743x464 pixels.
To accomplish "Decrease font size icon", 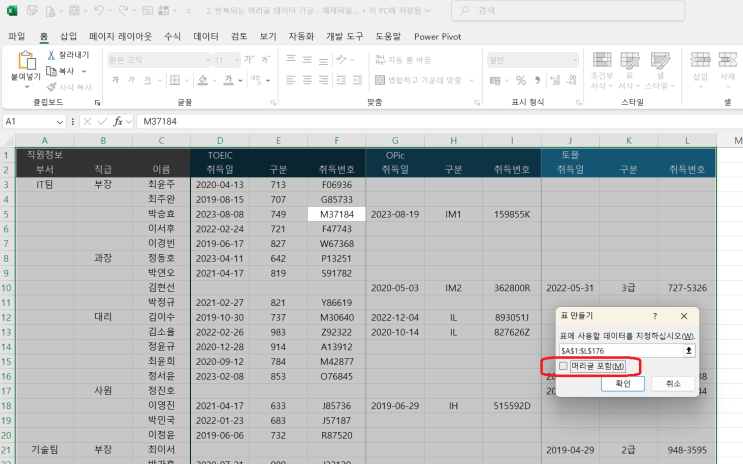I will tap(266, 60).
